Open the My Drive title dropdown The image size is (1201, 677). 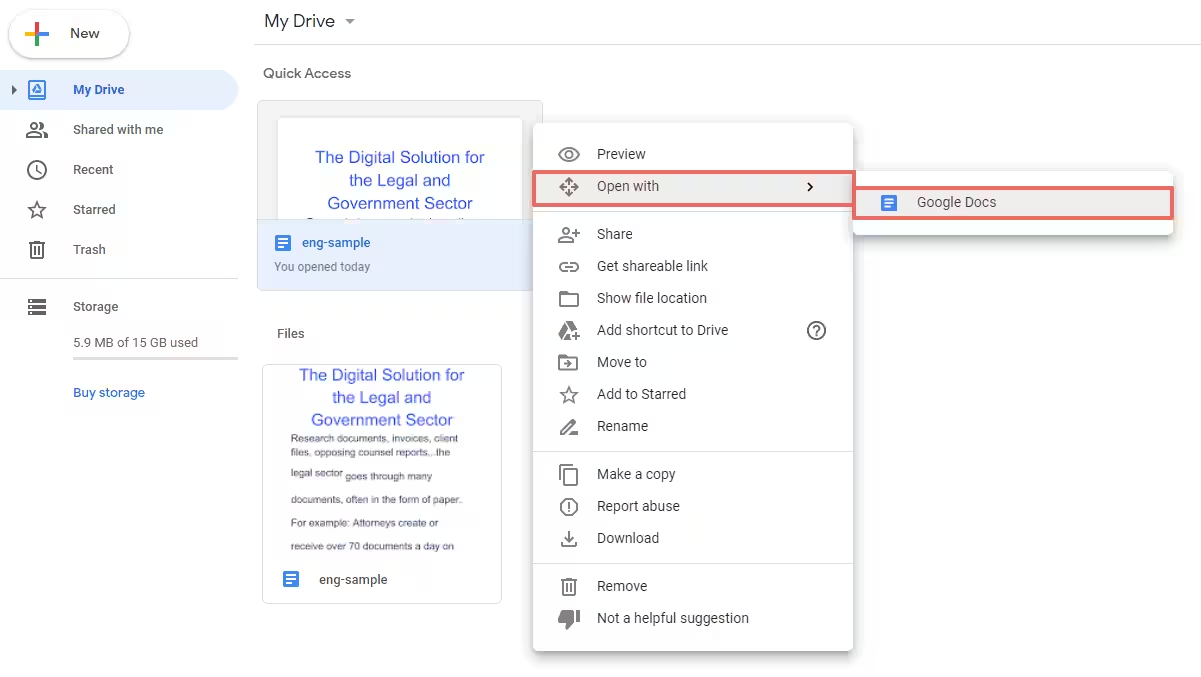tap(349, 22)
